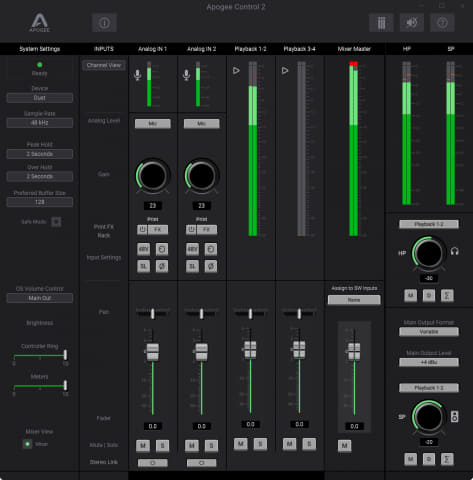Open the info panel icon
The image size is (473, 480).
(104, 23)
